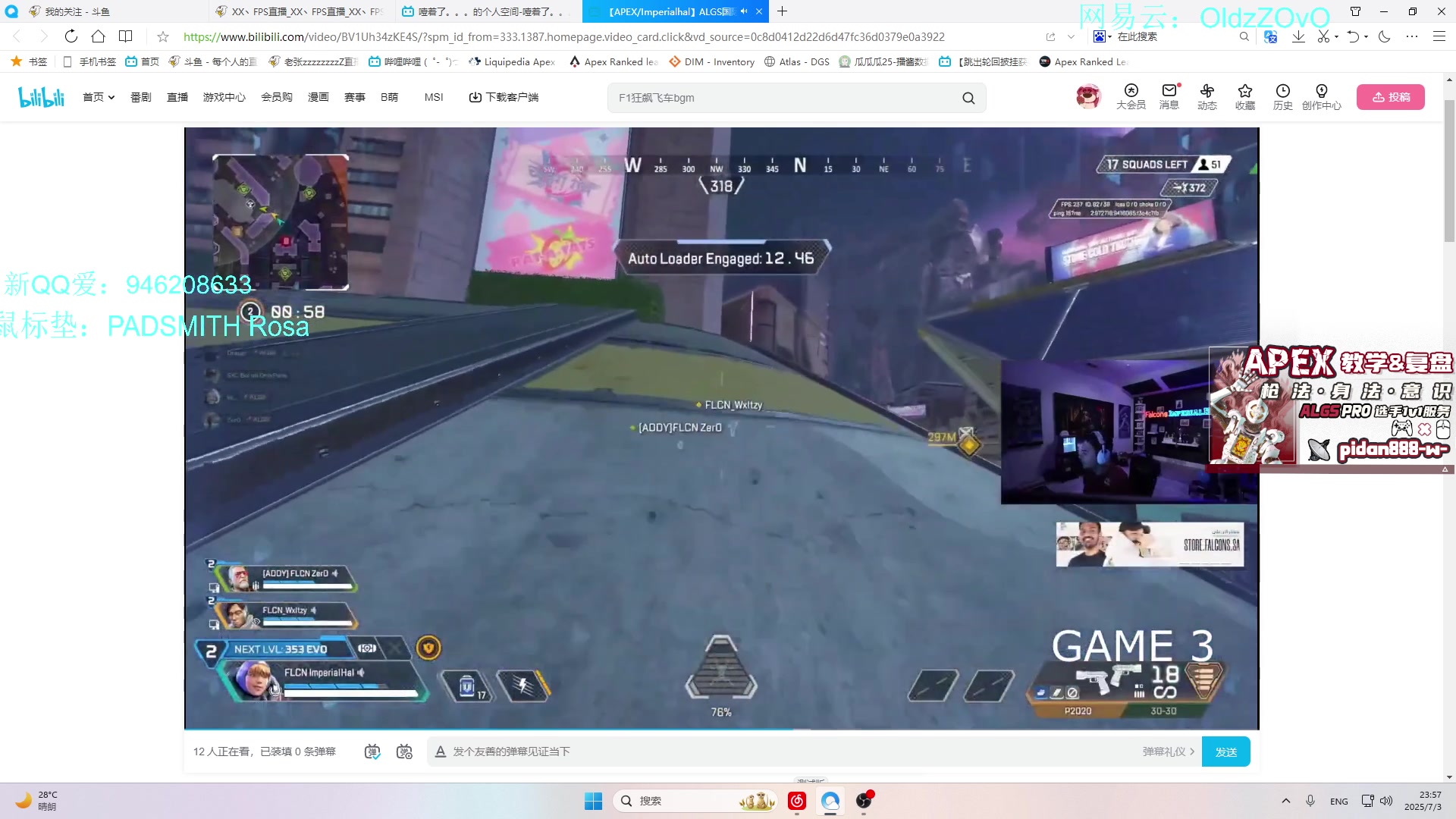The width and height of the screenshot is (1456, 819).
Task: Toggle night mode moon icon
Action: pos(1384,36)
